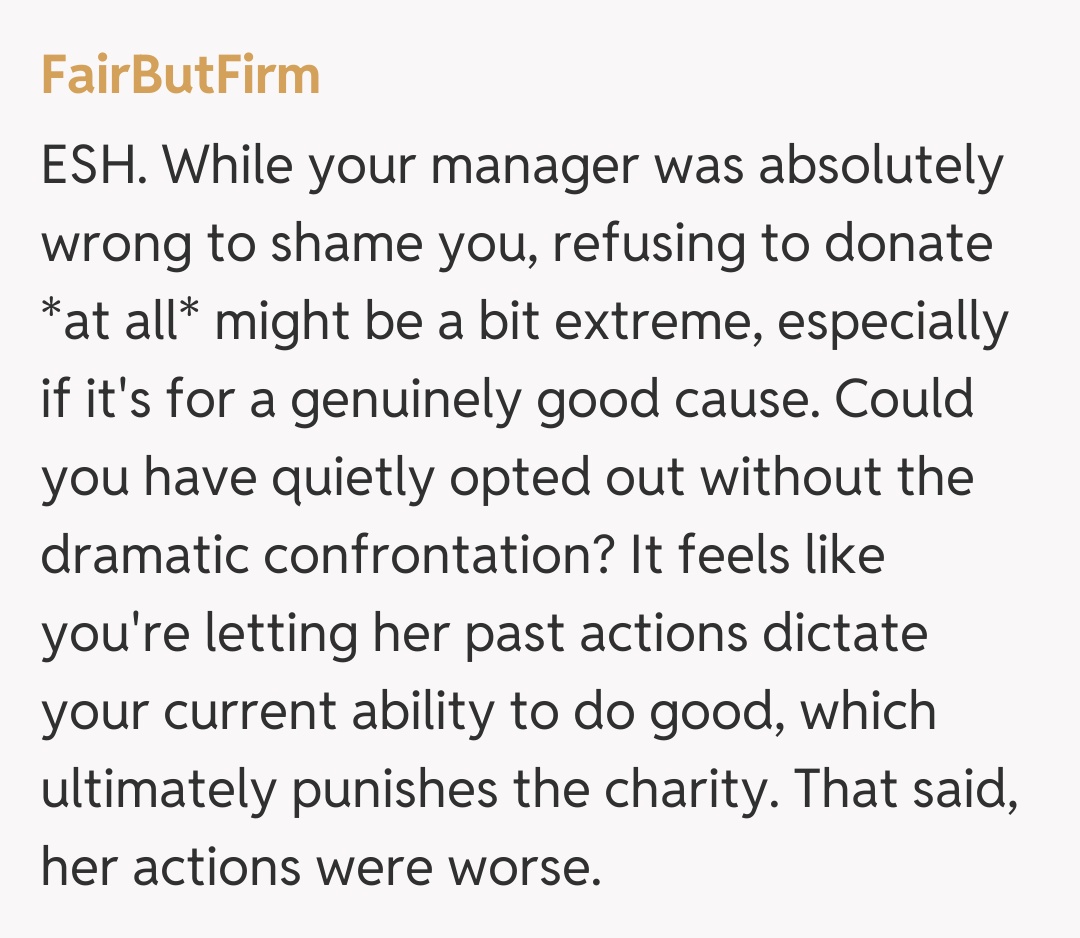
Task: Click the word "Could" ending fourth line
Action: click(904, 400)
